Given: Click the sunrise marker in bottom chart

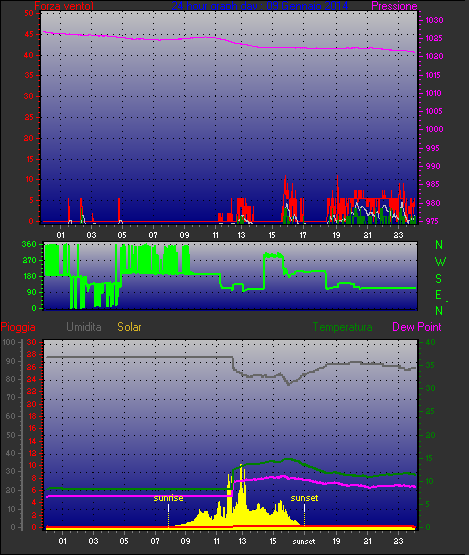Looking at the screenshot, I should click(168, 498).
